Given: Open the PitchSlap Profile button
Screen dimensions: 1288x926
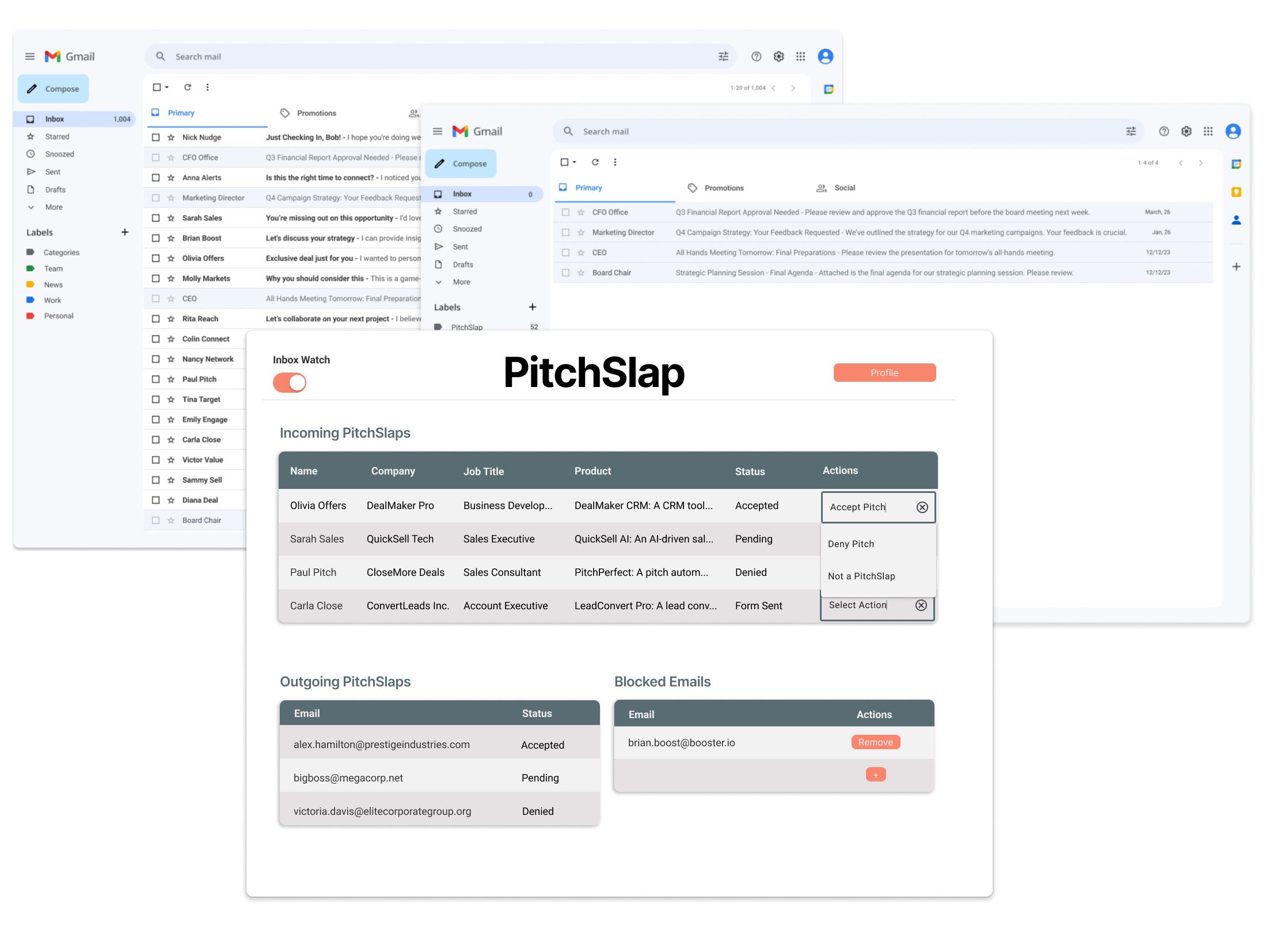Looking at the screenshot, I should pyautogui.click(x=884, y=373).
